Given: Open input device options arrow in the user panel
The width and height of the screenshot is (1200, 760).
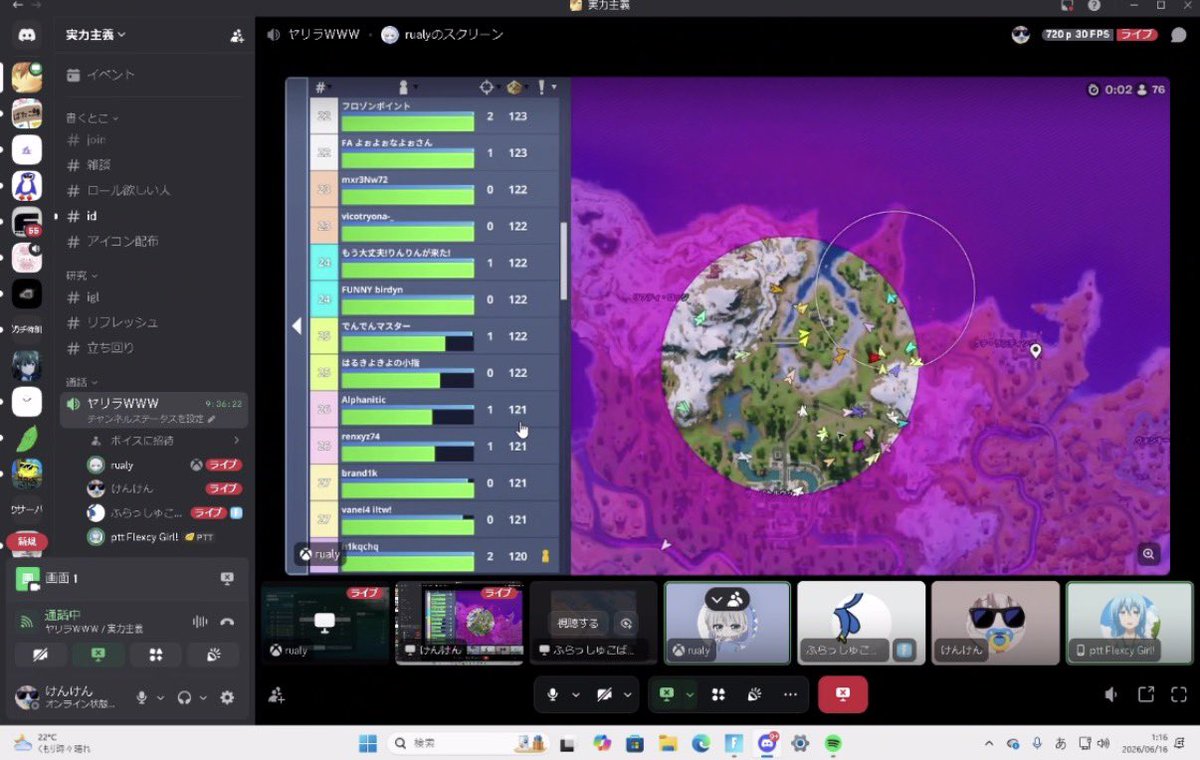Looking at the screenshot, I should 160,698.
